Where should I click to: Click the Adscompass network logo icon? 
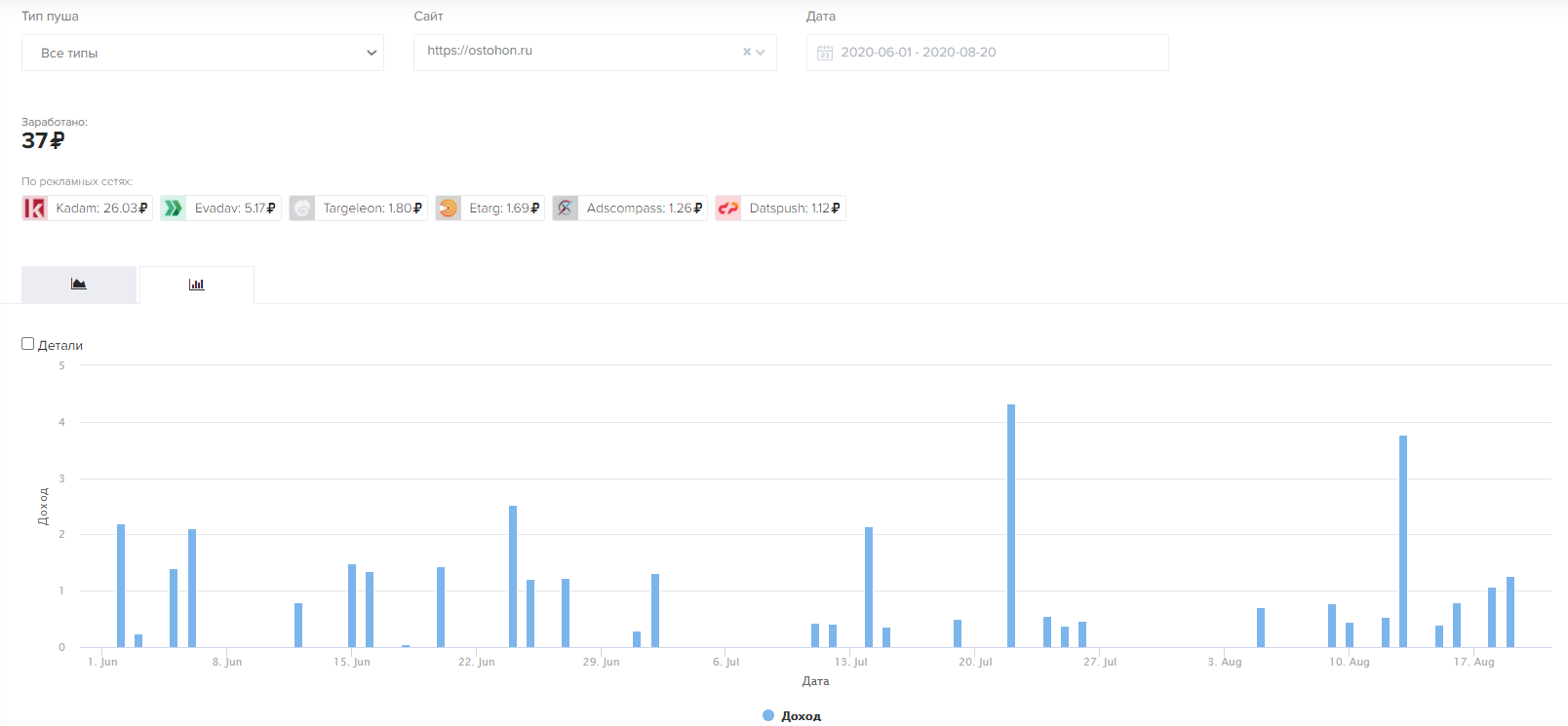coord(566,209)
